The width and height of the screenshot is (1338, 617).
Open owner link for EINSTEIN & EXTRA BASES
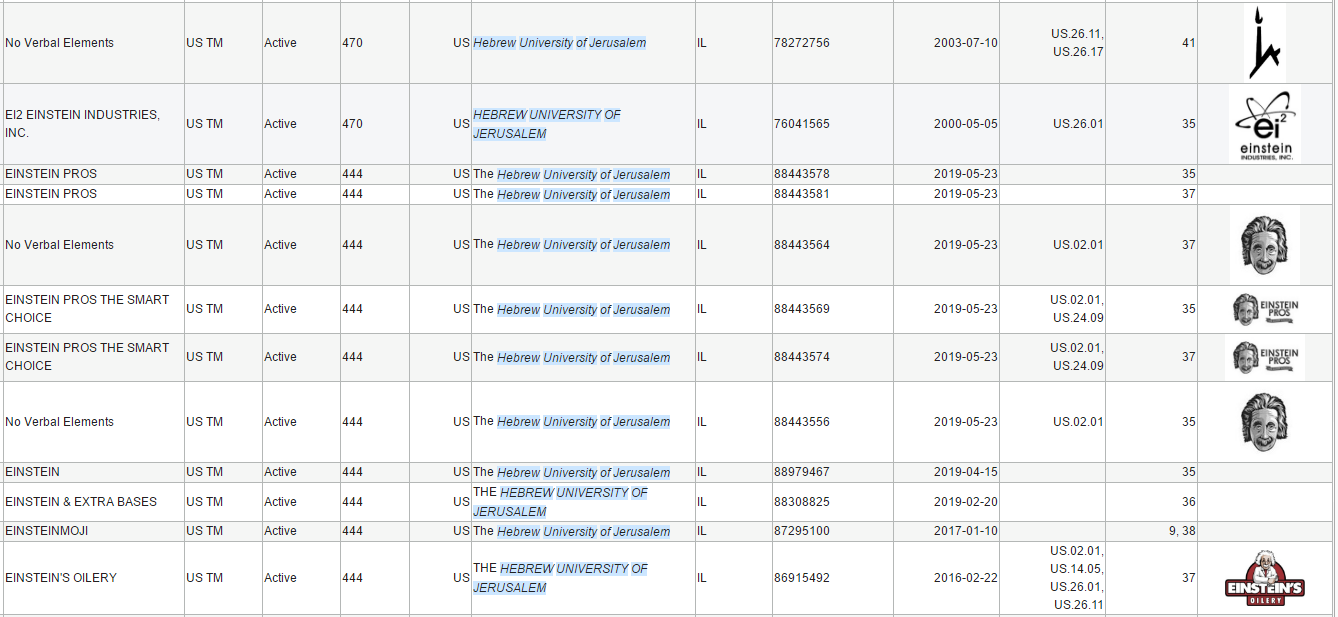560,502
